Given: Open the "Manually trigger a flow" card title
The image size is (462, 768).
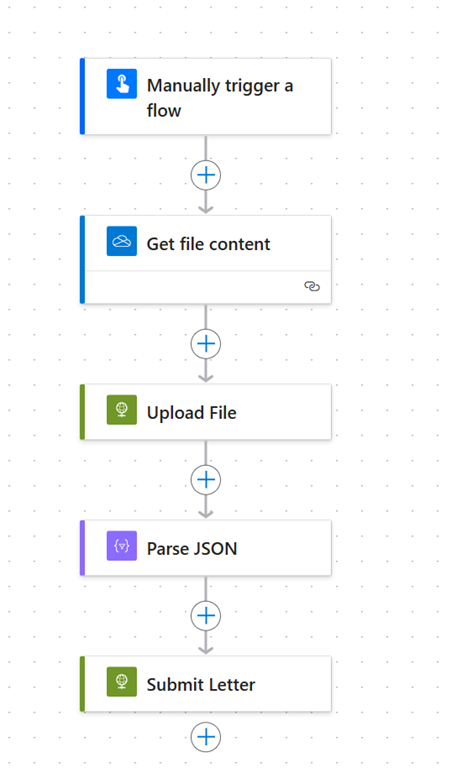Looking at the screenshot, I should [x=220, y=98].
